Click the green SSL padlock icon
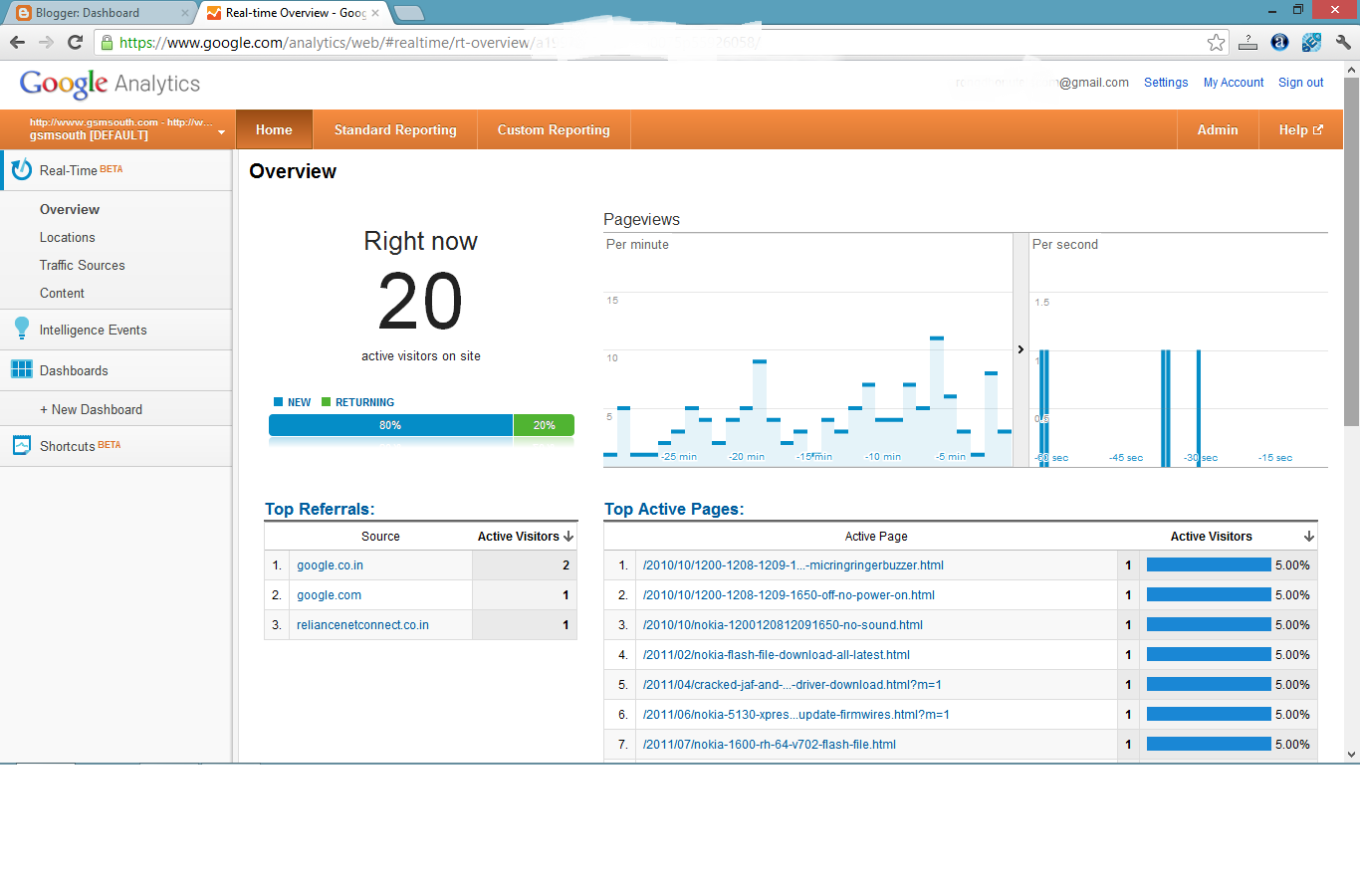Image resolution: width=1360 pixels, height=896 pixels. [108, 42]
